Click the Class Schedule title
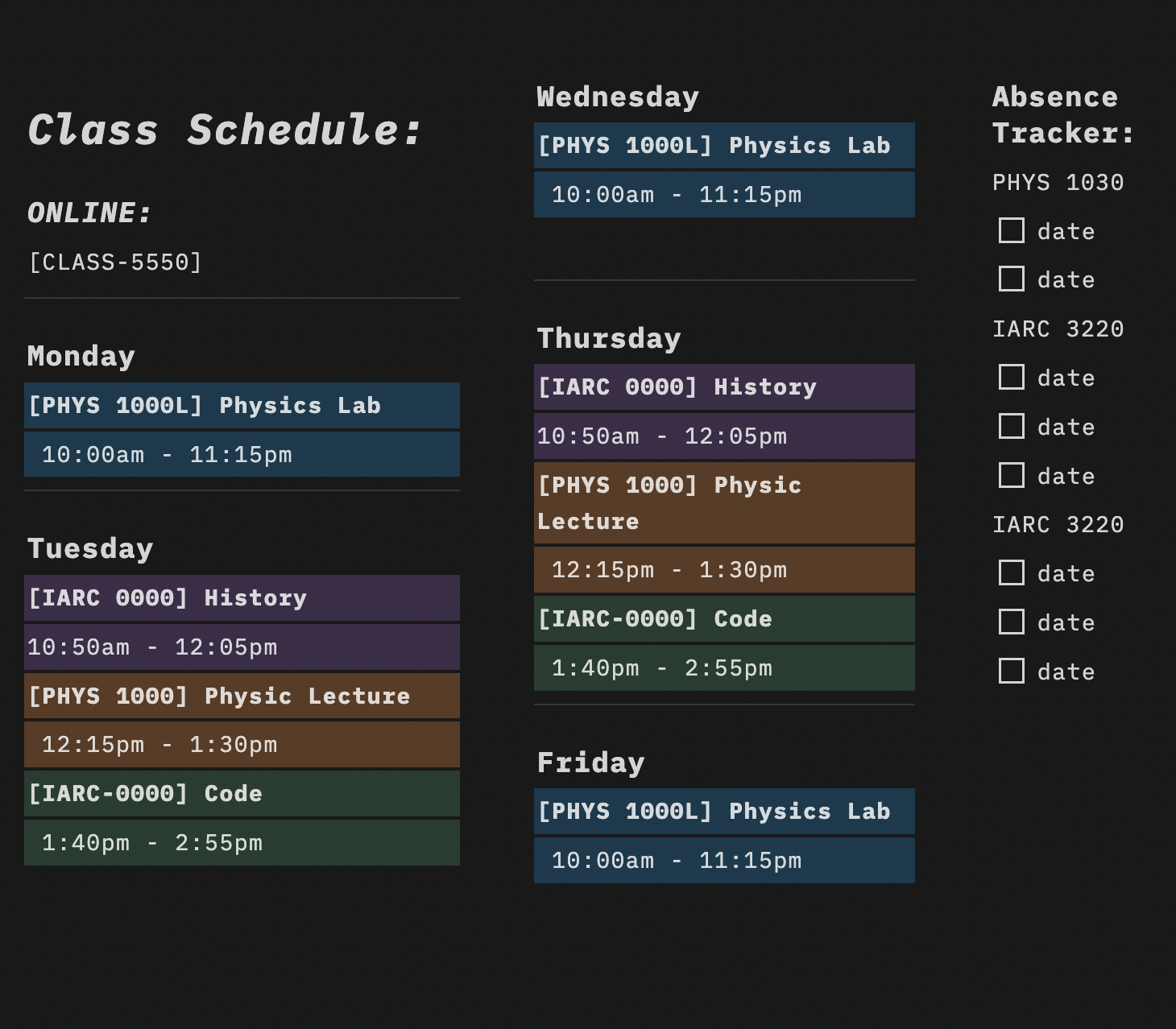This screenshot has width=1176, height=1029. (226, 130)
